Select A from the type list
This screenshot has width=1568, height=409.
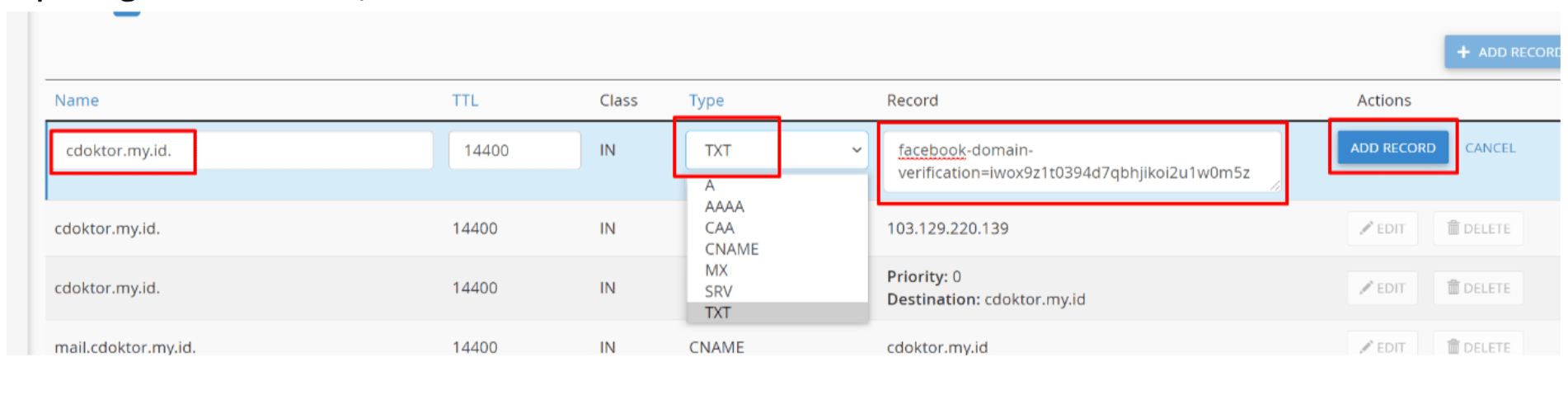click(777, 186)
